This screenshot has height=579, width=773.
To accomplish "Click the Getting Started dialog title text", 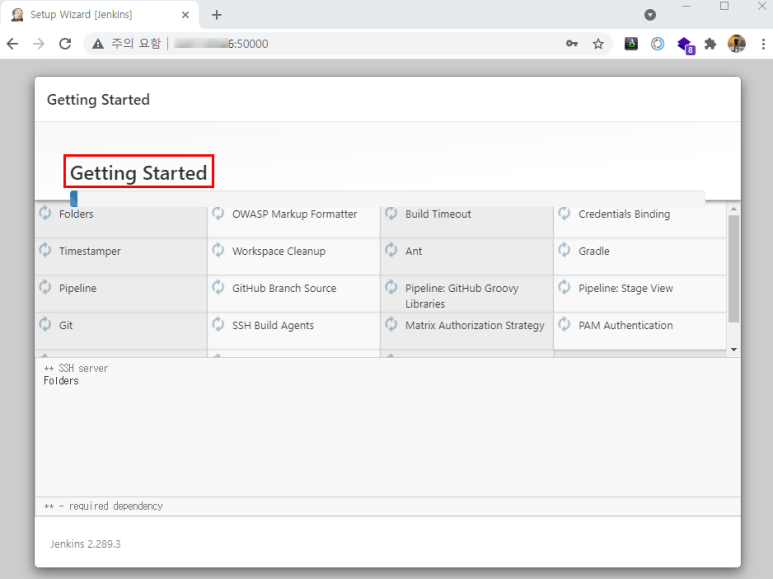I will pos(98,100).
